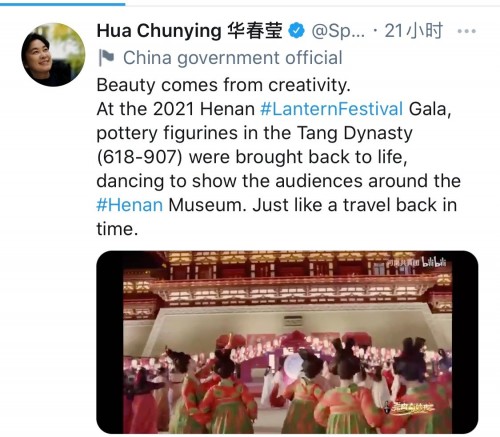The height and width of the screenshot is (437, 500).
Task: Open the 21小时 timestamp
Action: (x=413, y=31)
